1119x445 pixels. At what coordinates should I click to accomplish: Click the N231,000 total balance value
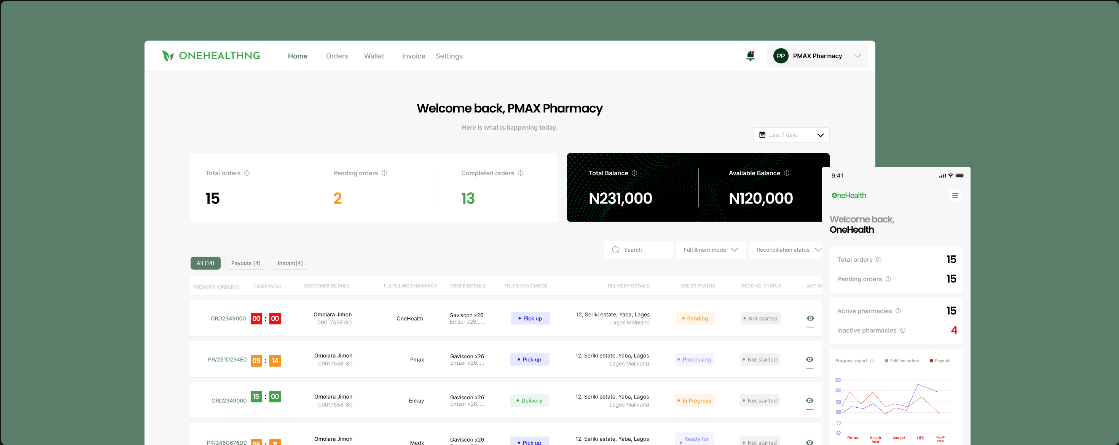click(620, 199)
